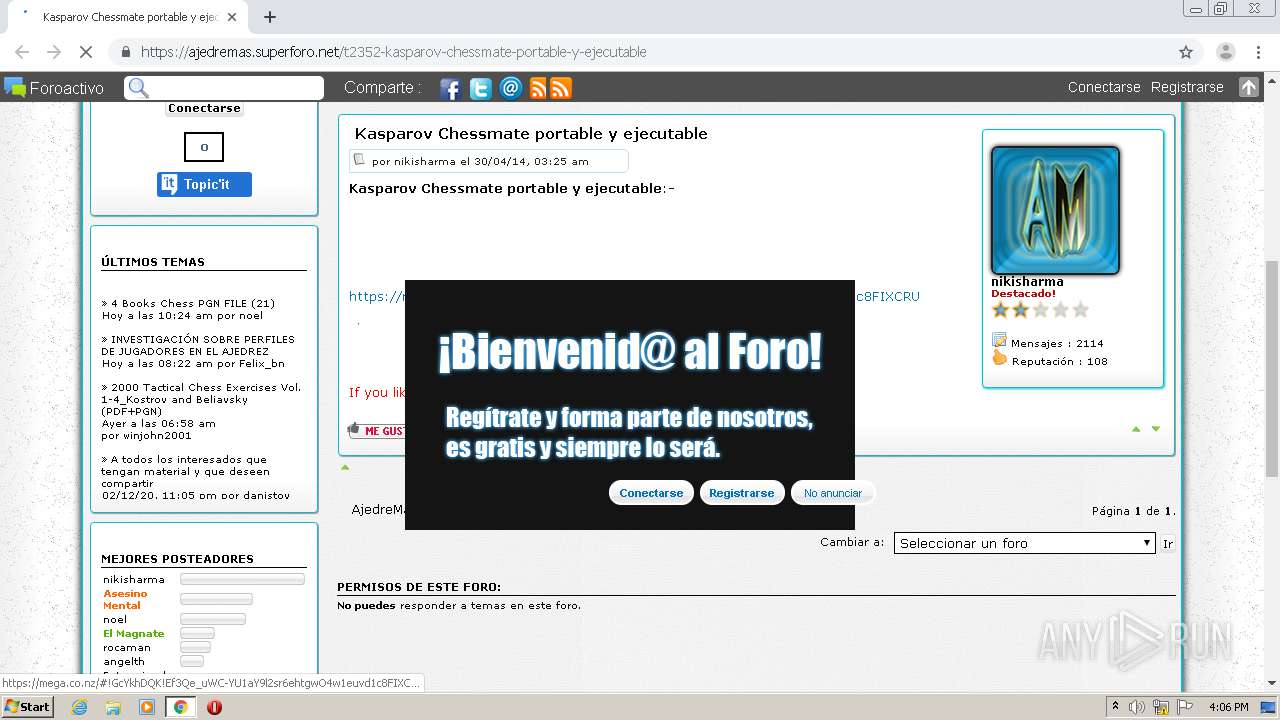Select the Kasparov Chessmate browser tab
This screenshot has height=720, width=1280.
click(x=130, y=17)
